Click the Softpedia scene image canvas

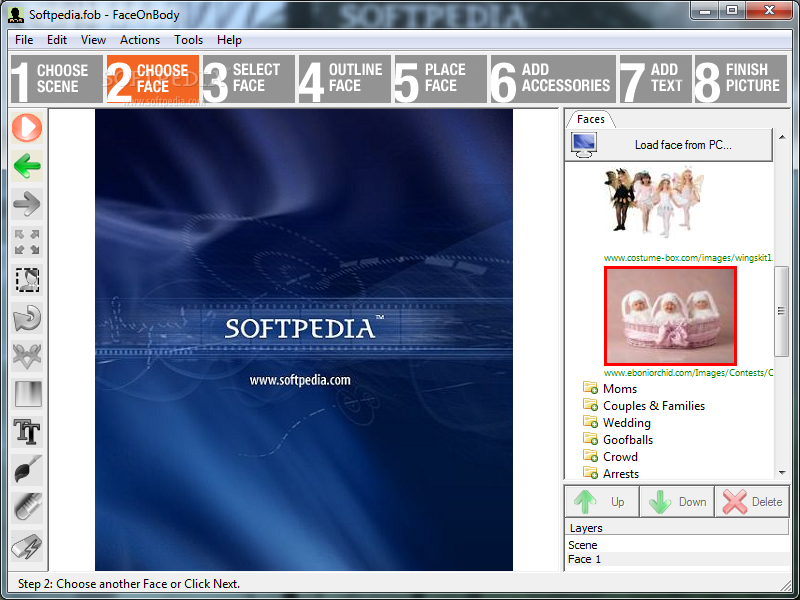pos(304,340)
